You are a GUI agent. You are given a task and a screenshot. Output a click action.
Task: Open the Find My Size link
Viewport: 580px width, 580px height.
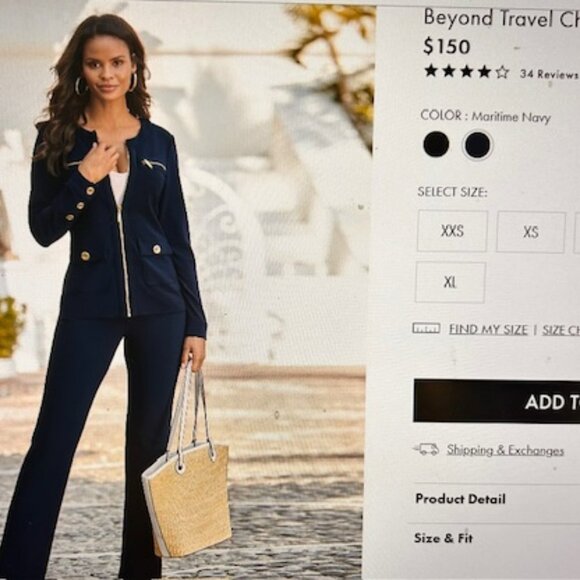click(x=488, y=329)
